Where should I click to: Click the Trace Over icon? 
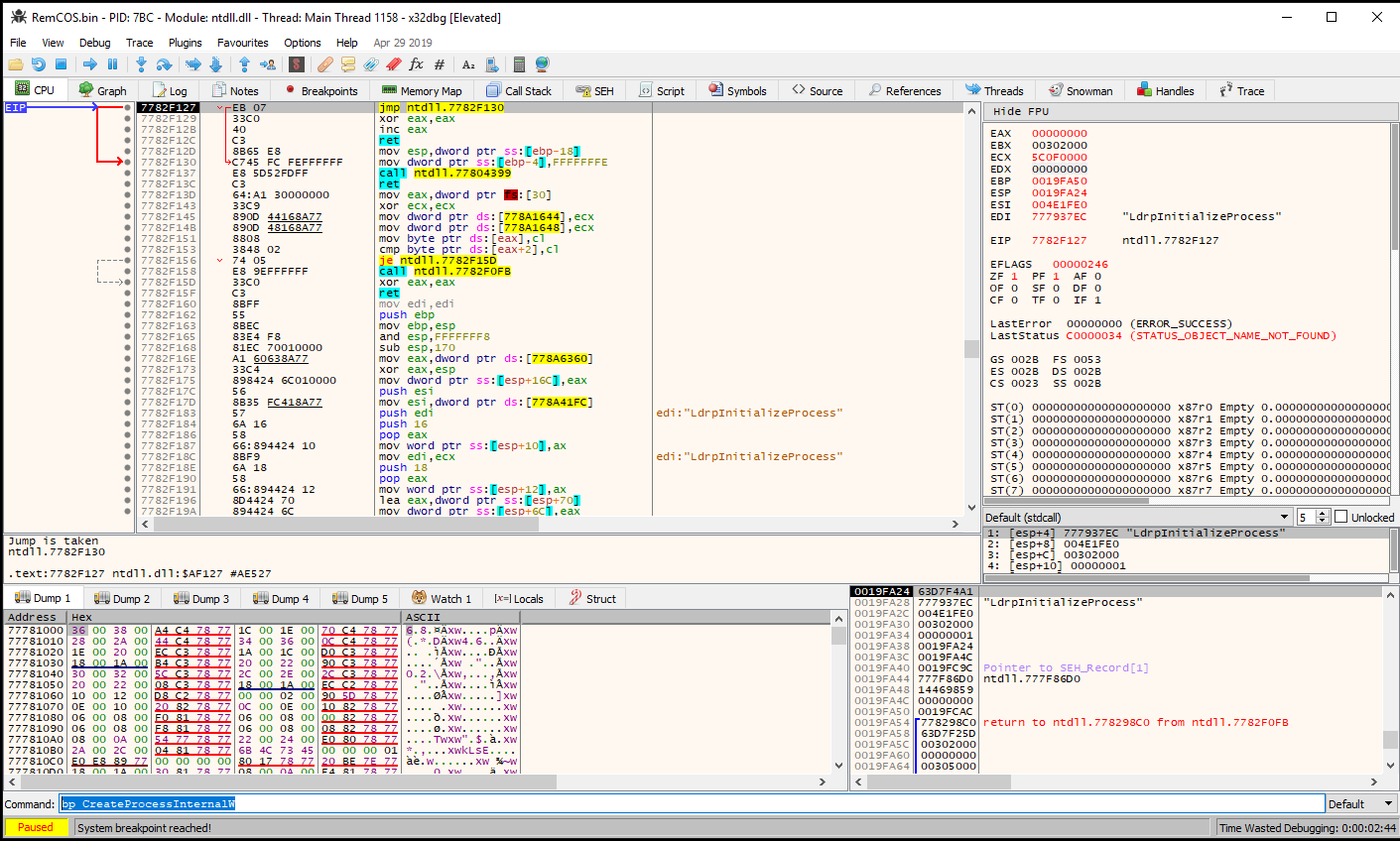[215, 64]
